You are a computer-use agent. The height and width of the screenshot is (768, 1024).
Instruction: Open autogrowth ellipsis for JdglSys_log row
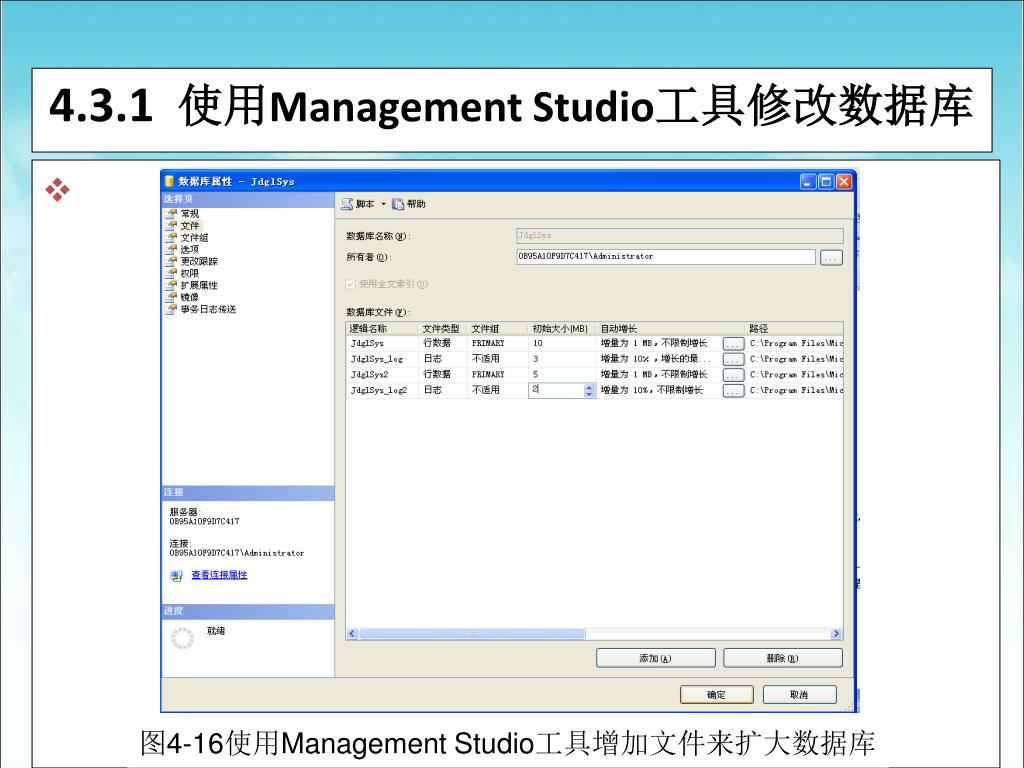pyautogui.click(x=733, y=359)
